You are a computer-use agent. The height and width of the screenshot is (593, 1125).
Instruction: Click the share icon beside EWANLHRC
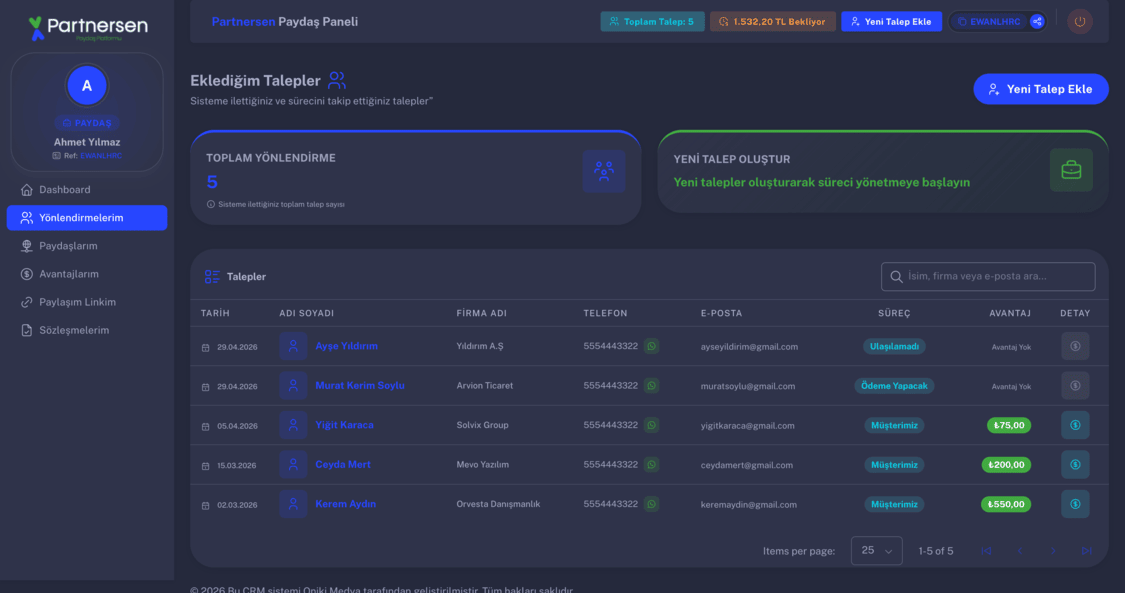pyautogui.click(x=1037, y=22)
